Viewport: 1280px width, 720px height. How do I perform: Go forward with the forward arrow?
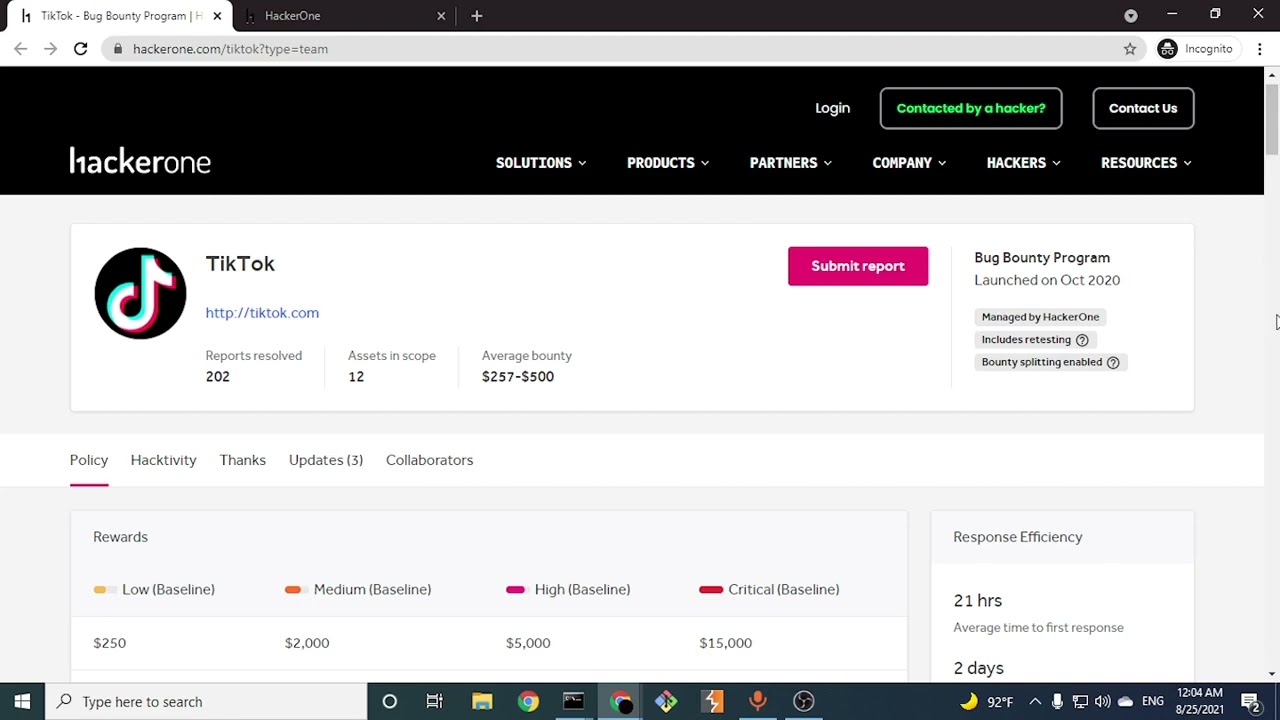coord(50,49)
